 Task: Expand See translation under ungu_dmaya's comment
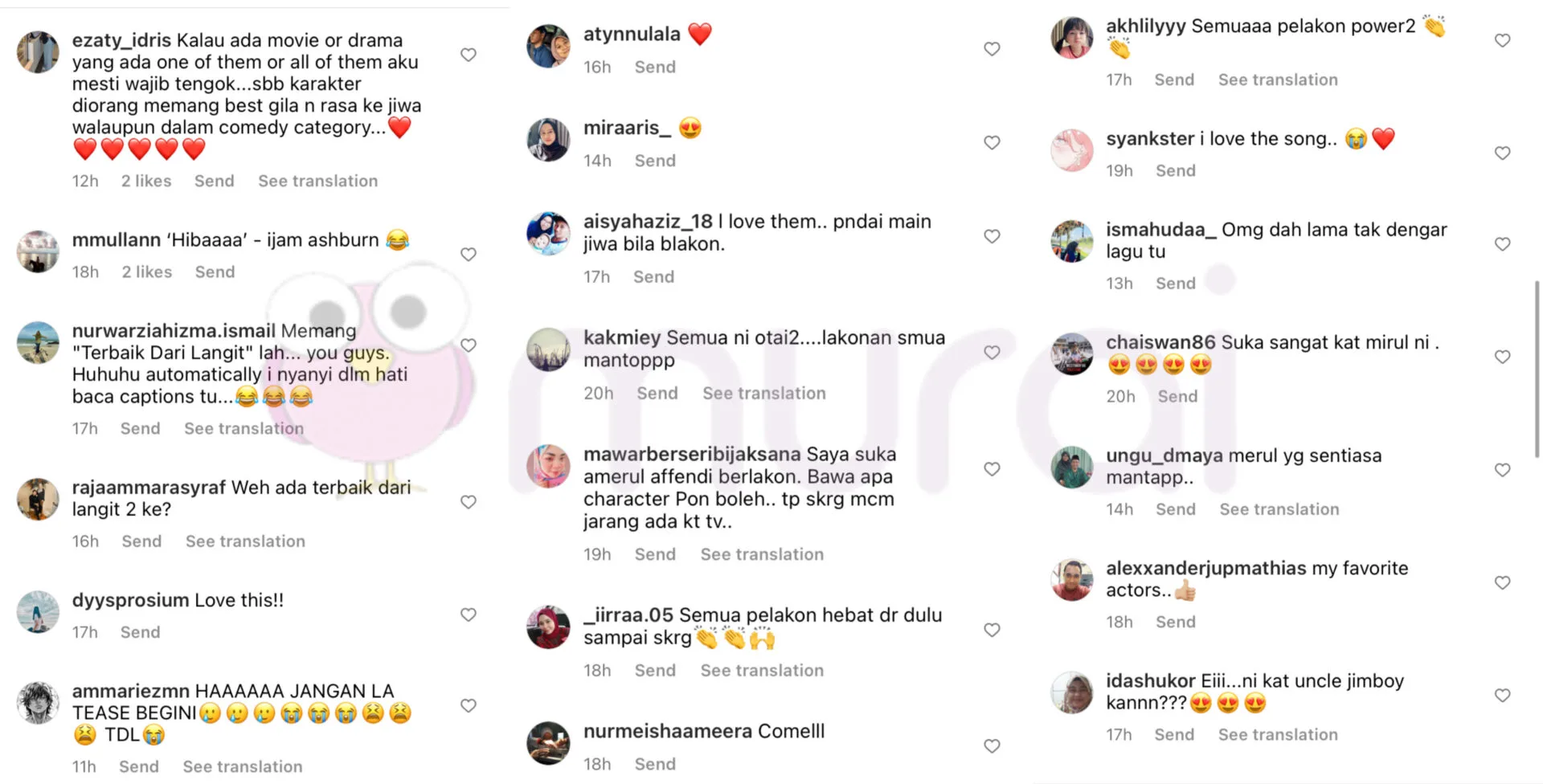[1279, 509]
